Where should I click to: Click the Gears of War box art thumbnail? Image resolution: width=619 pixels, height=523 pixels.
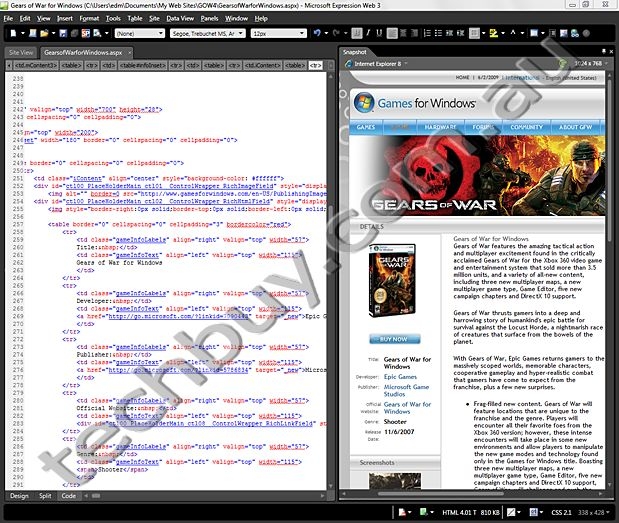[392, 280]
